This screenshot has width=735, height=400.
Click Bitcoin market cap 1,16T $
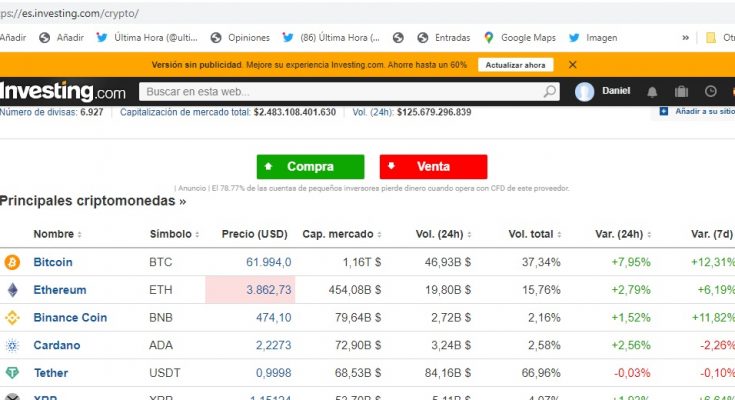[x=362, y=262]
